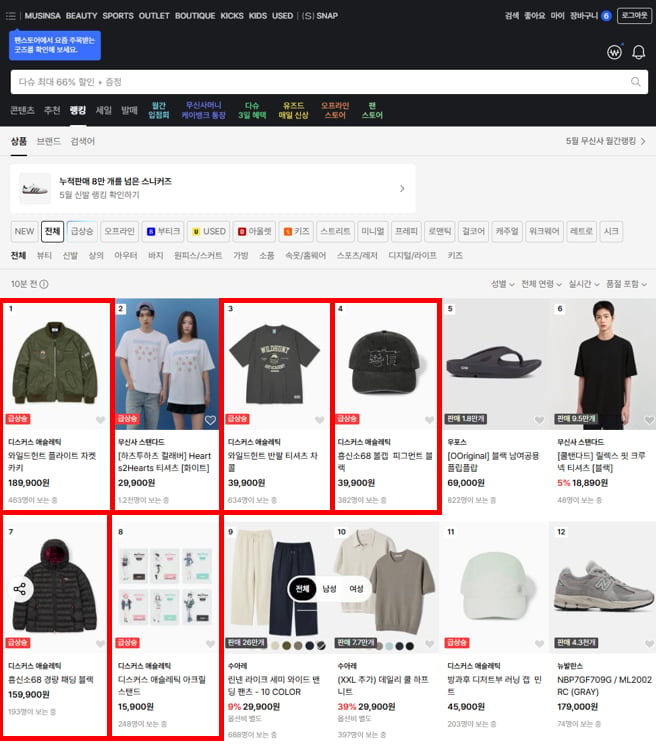The height and width of the screenshot is (751, 656).
Task: Like the 아크릴 스탠드 heart
Action: 210,644
